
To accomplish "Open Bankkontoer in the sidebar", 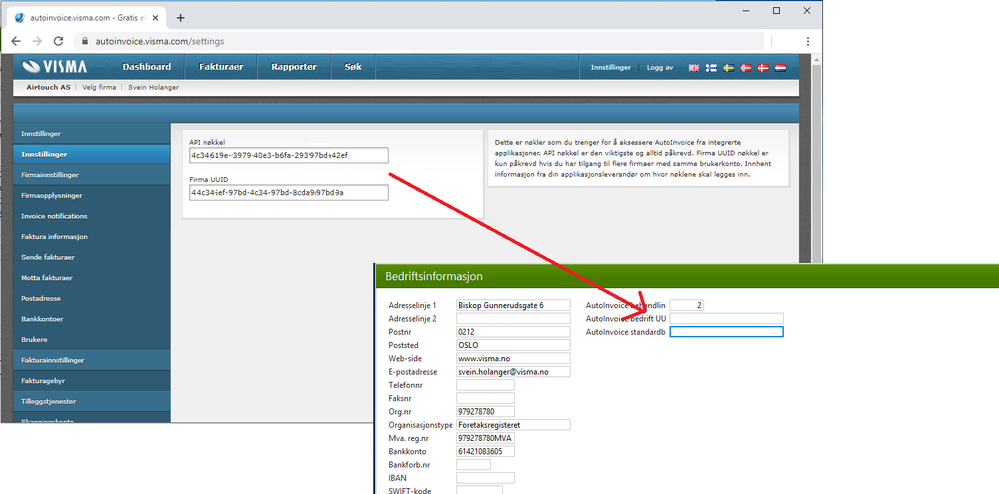I will click(x=92, y=319).
